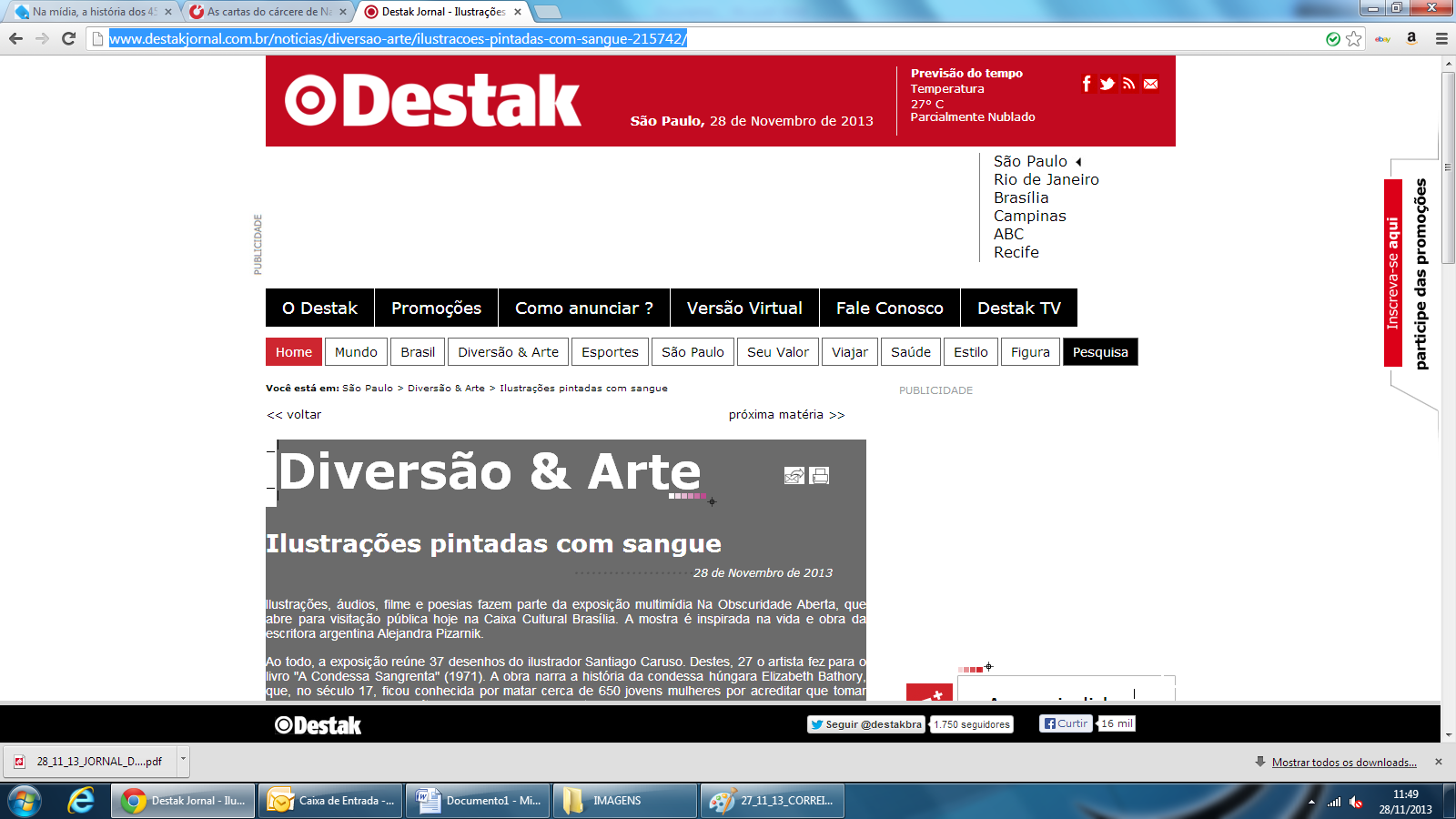Show hidden system tray icons
Image resolution: width=1456 pixels, height=819 pixels.
tap(1311, 802)
